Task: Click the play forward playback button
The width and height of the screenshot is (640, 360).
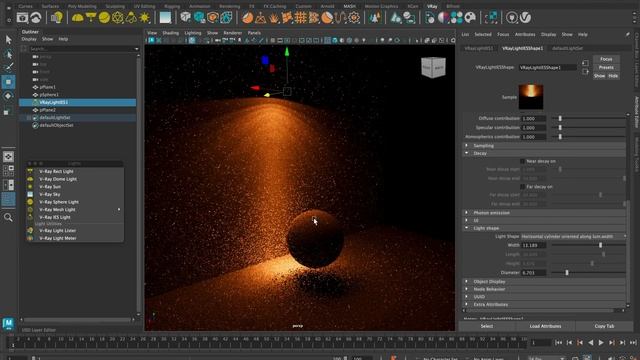Action: coord(601,343)
